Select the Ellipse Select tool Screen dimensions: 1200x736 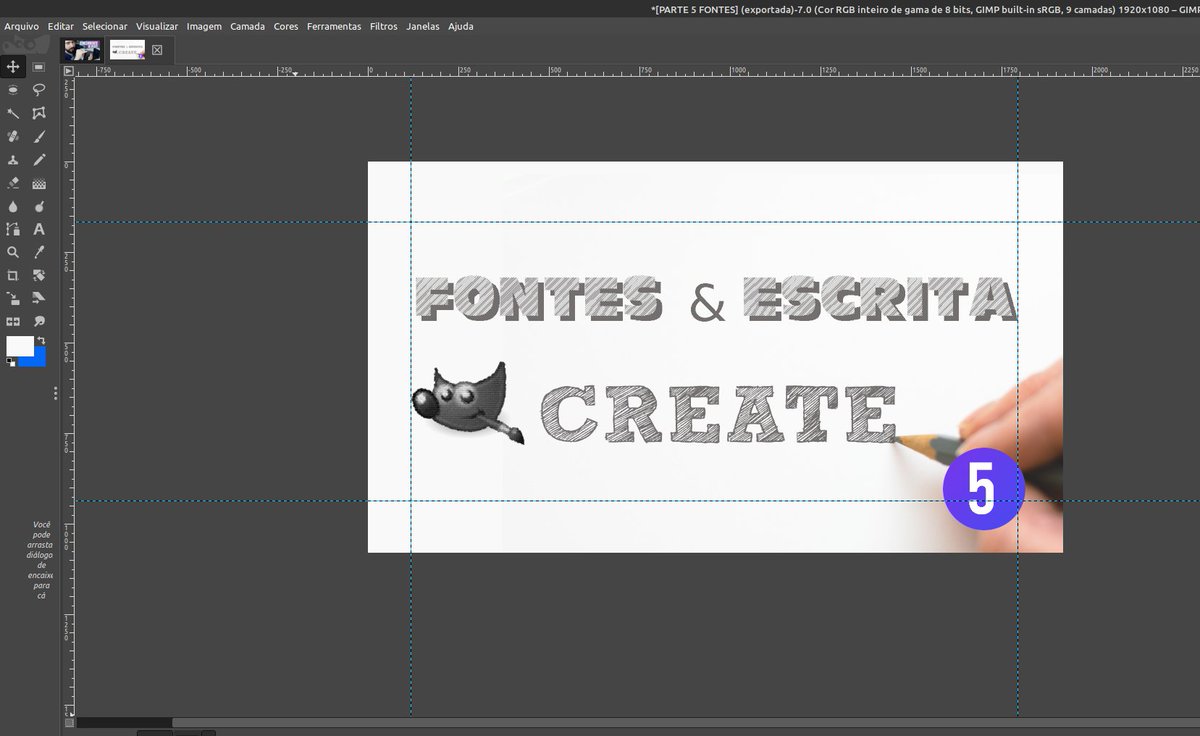click(x=13, y=90)
